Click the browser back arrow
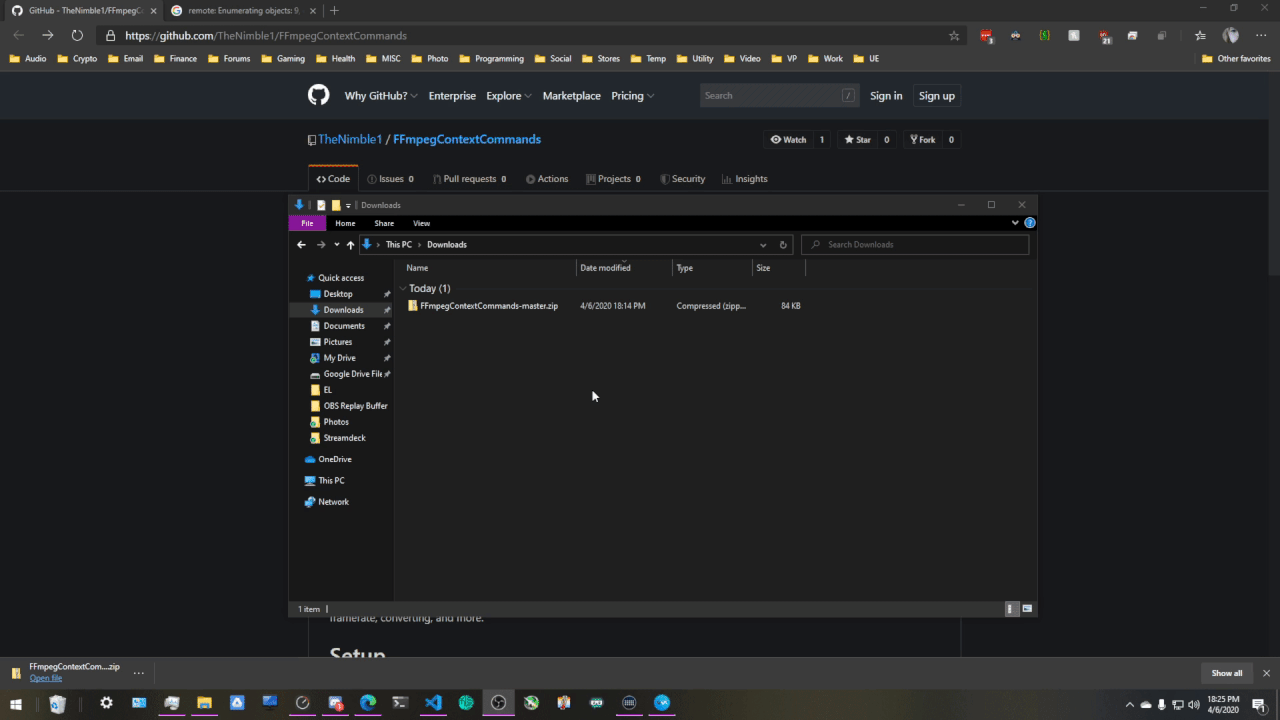1280x720 pixels. 19,35
